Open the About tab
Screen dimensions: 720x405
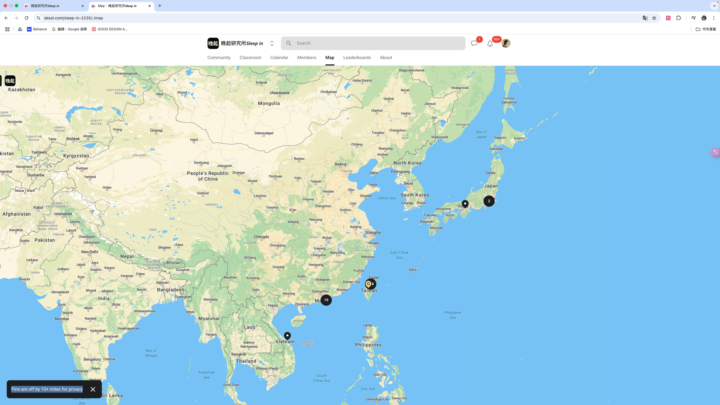(386, 57)
